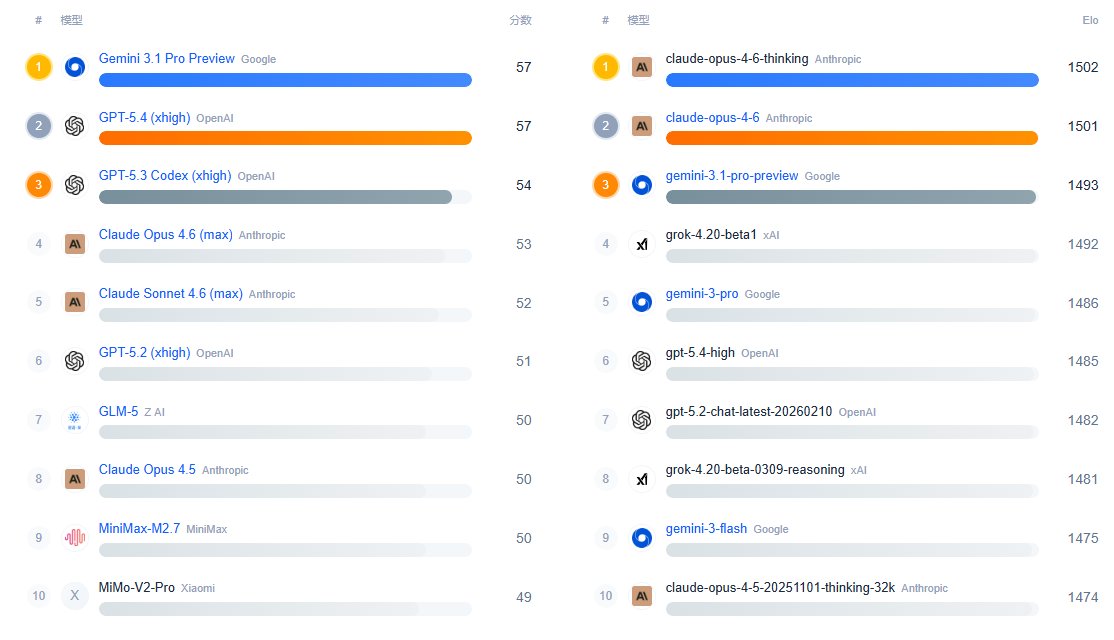This screenshot has width=1114, height=640.
Task: Click the Z AI logo next to GLM-5
Action: click(x=74, y=420)
